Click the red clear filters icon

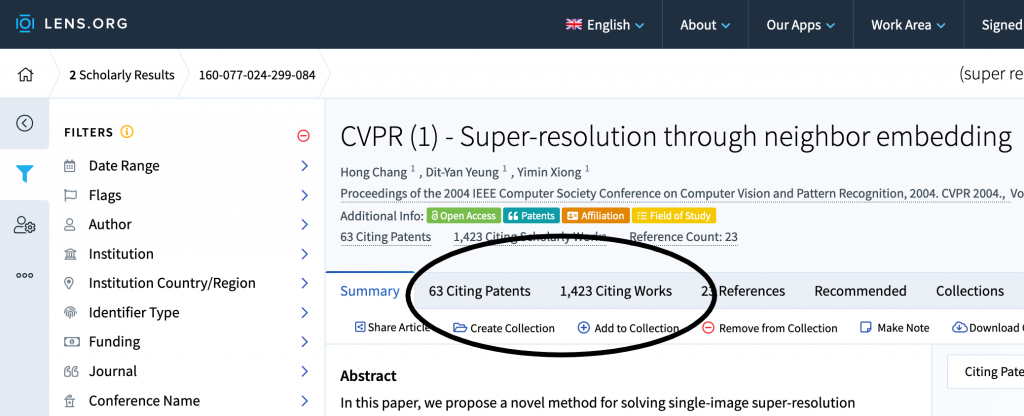coord(304,135)
